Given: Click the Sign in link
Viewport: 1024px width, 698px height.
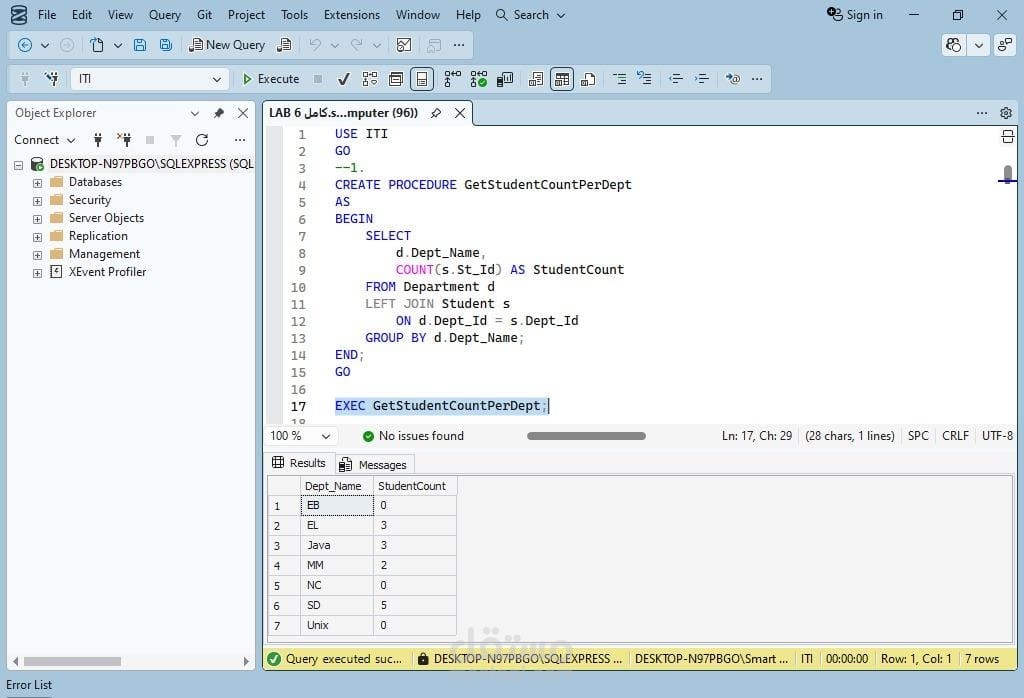Looking at the screenshot, I should click(855, 14).
